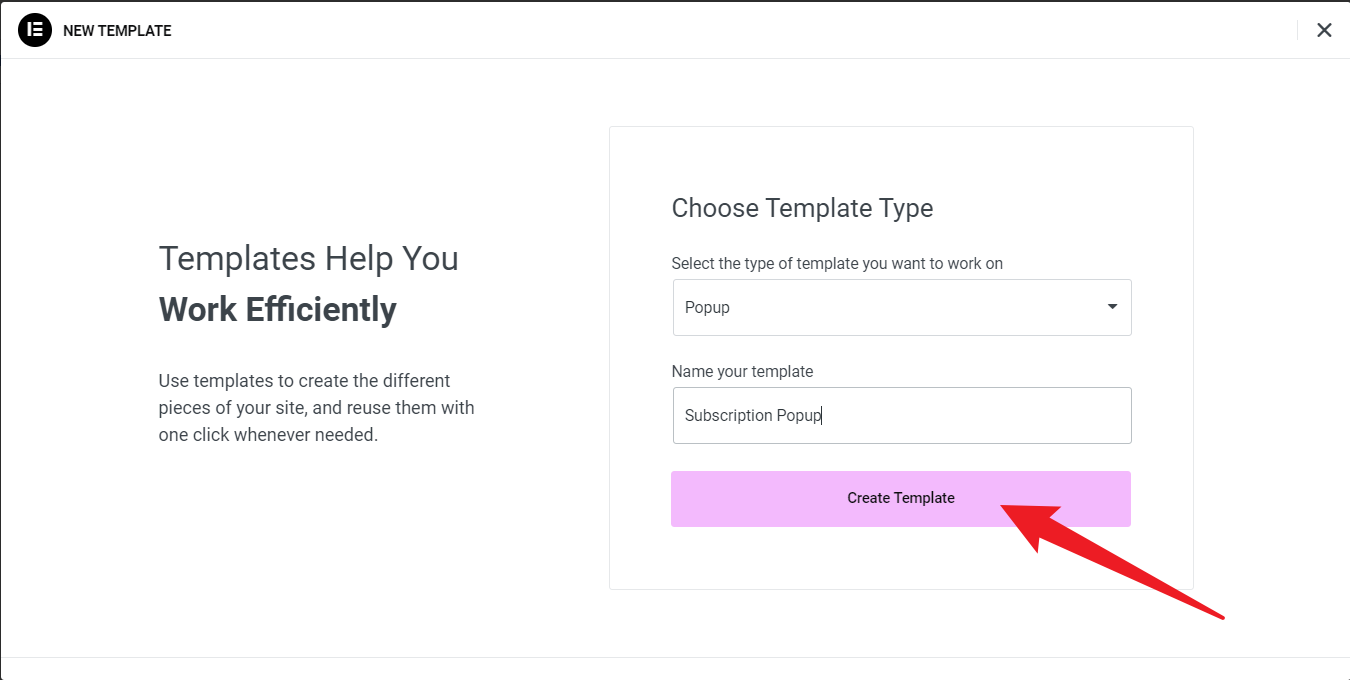Close the New Template dialog

click(x=1324, y=30)
